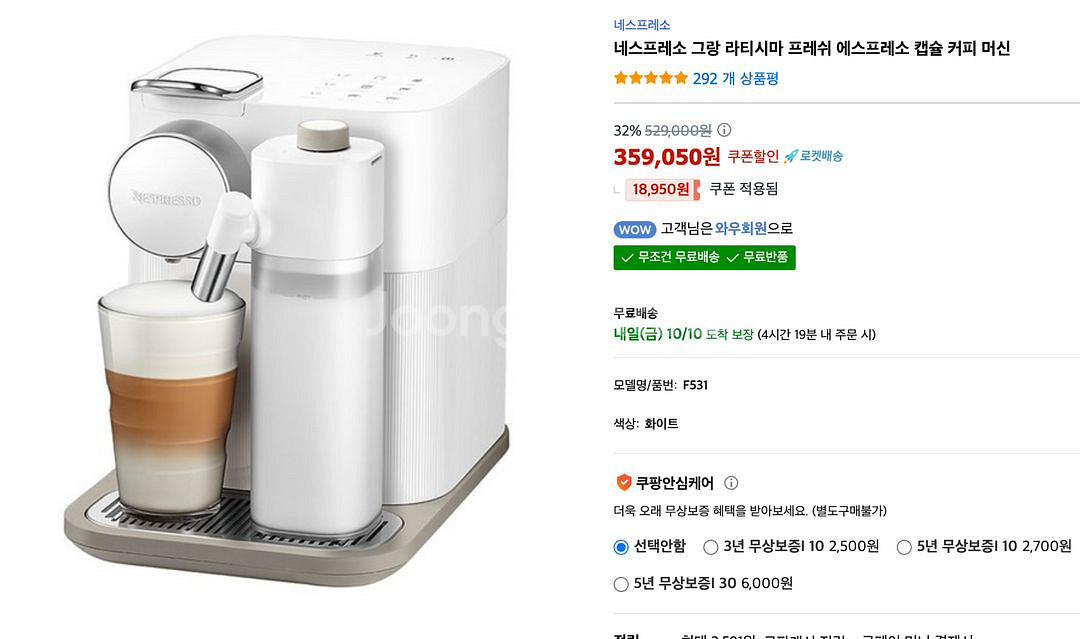Viewport: 1080px width, 639px height.
Task: Click the orange 쿠팡안심케어 shield icon
Action: pos(624,483)
